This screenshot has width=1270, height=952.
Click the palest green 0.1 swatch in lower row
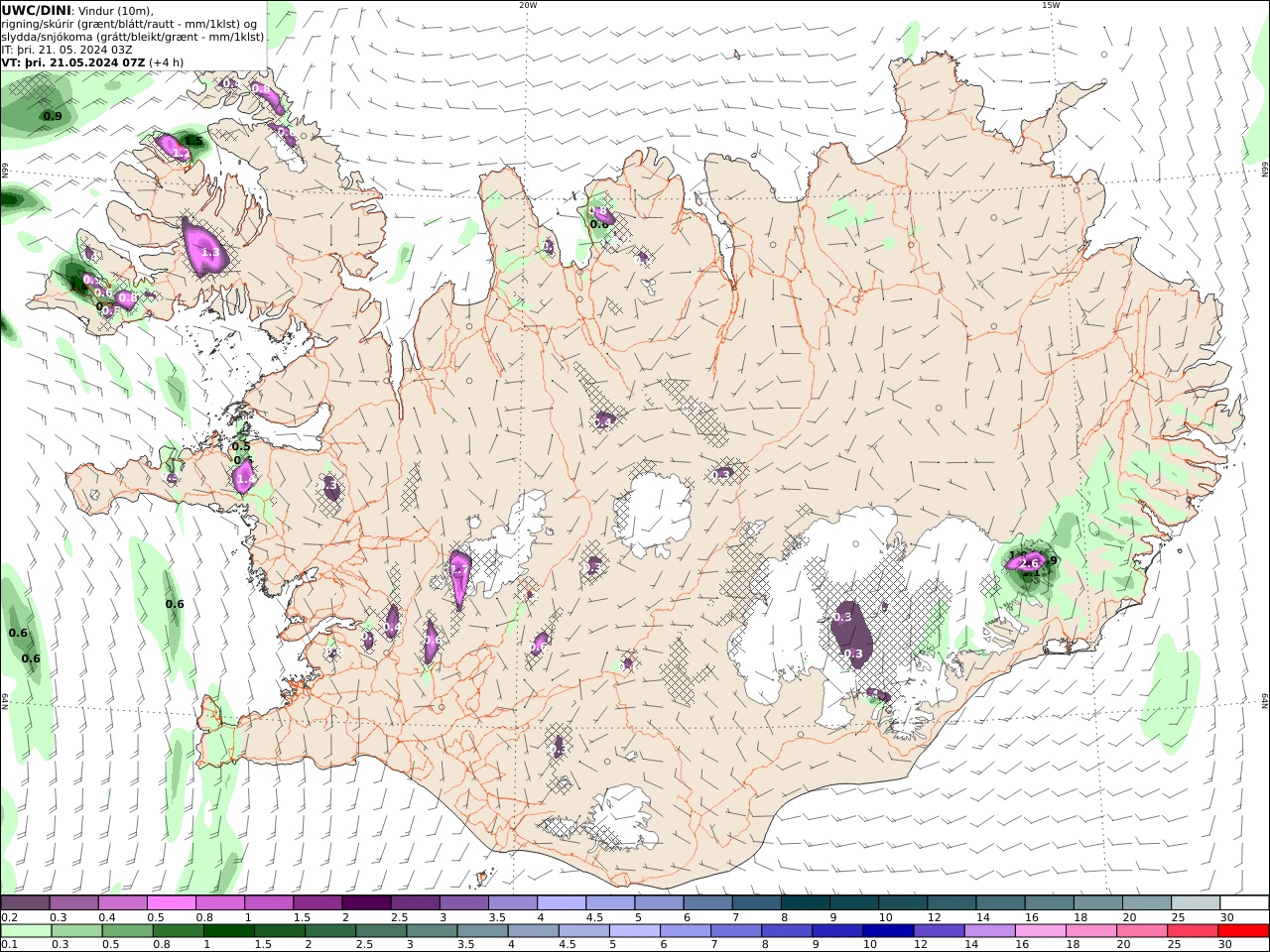click(26, 931)
